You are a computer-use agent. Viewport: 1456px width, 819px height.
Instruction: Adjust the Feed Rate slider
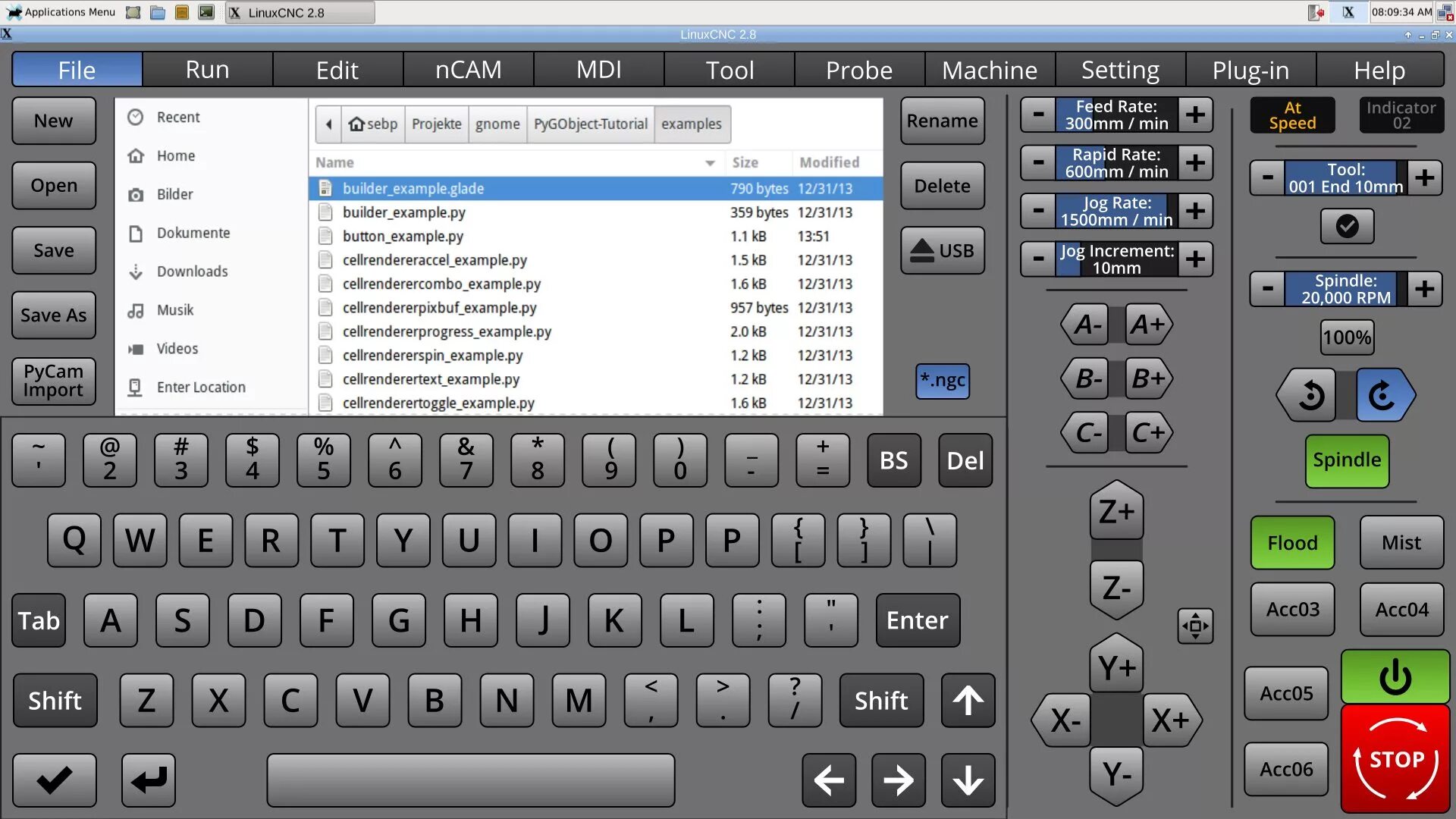click(1116, 115)
